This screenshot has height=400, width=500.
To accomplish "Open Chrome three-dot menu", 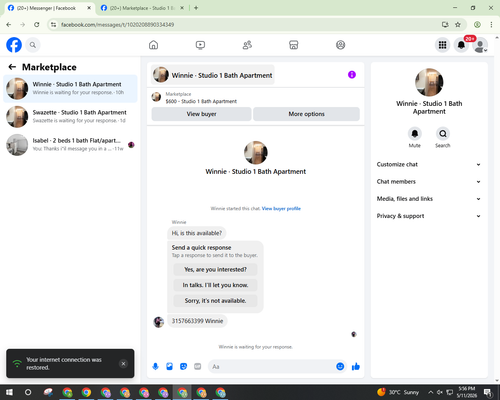I will tap(491, 24).
